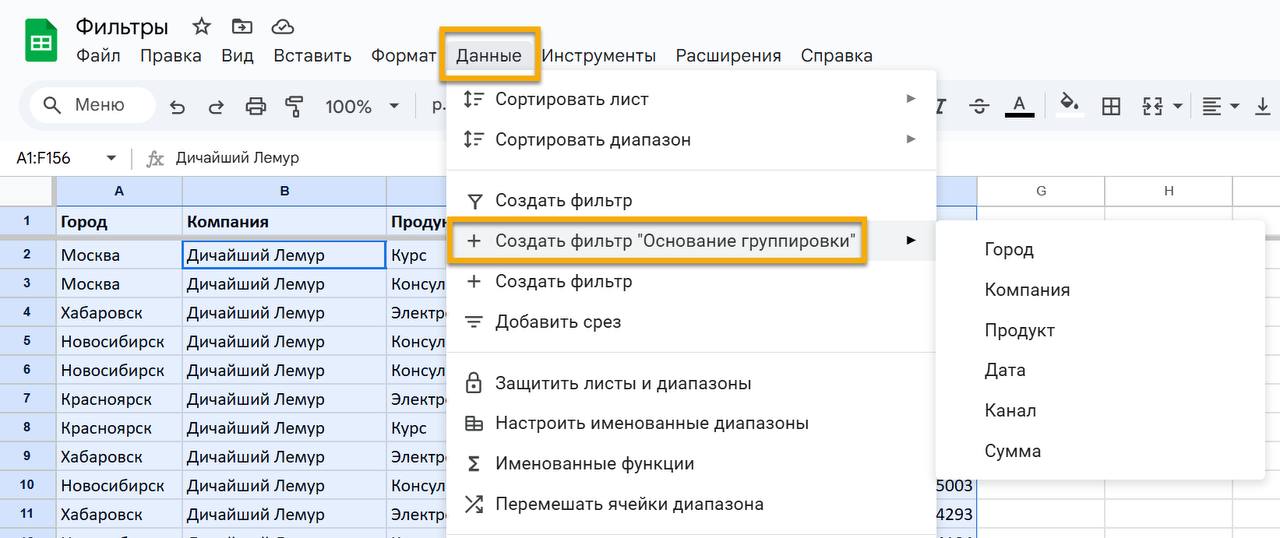This screenshot has height=538, width=1280.
Task: Open the 100% zoom dropdown
Action: coord(361,106)
